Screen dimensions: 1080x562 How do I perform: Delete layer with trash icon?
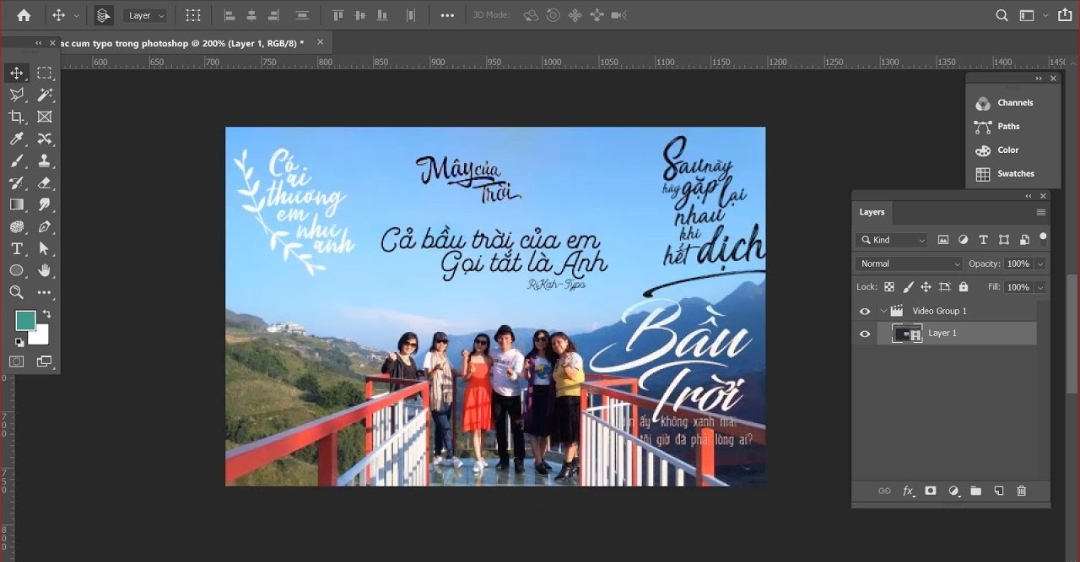pos(1021,491)
